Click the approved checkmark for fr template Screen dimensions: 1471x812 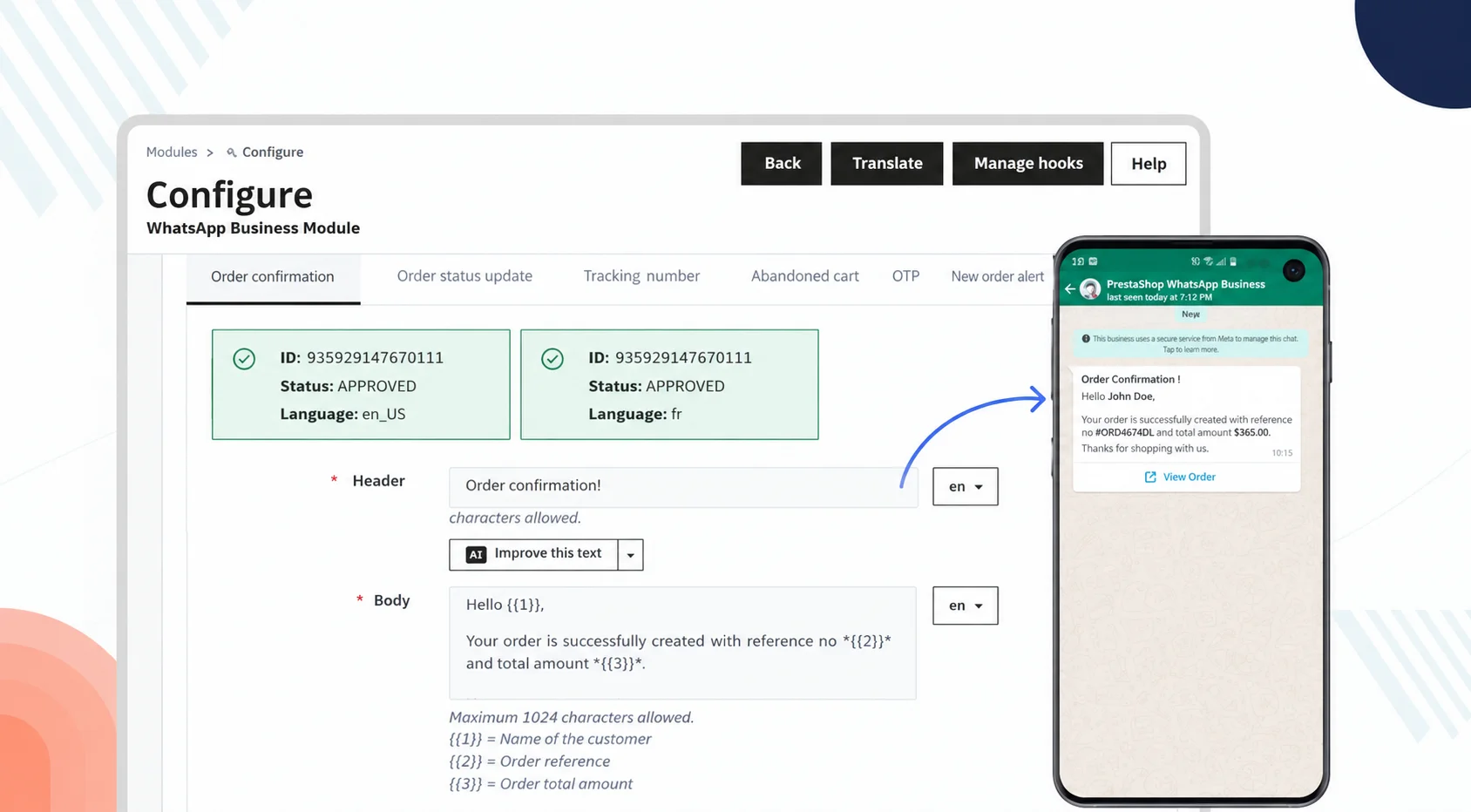[552, 359]
